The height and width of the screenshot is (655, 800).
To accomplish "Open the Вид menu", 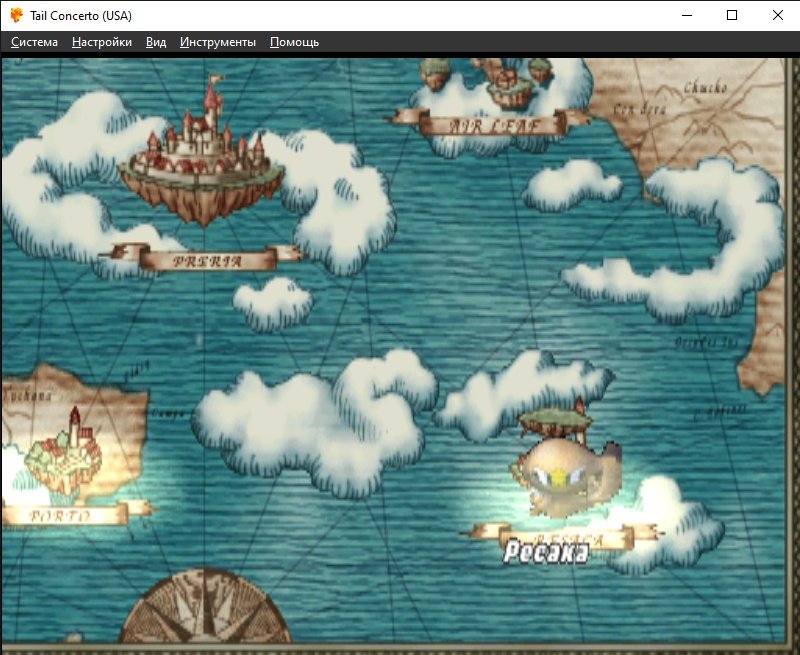I will 156,42.
